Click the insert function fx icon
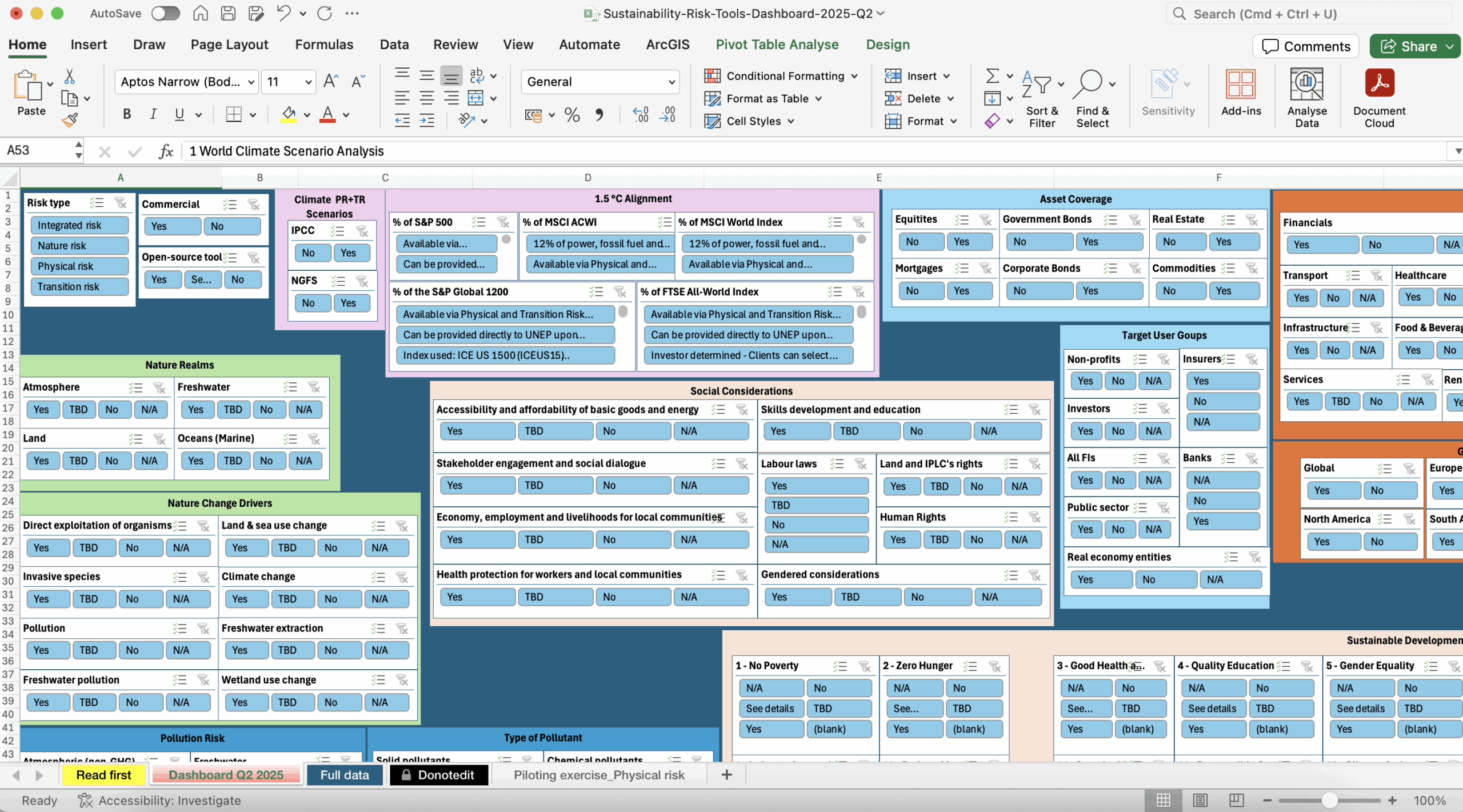 166,151
